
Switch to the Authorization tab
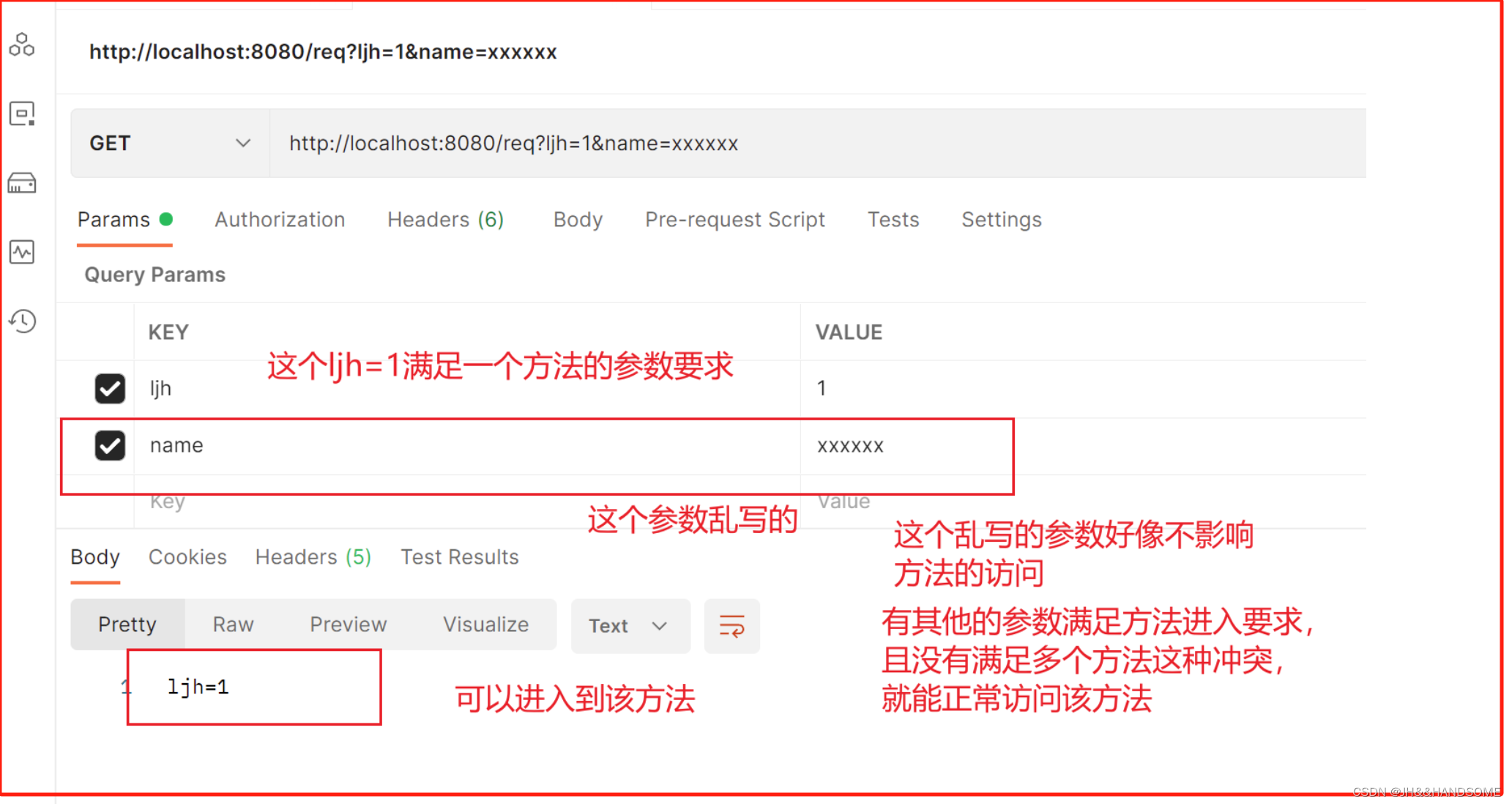tap(280, 220)
